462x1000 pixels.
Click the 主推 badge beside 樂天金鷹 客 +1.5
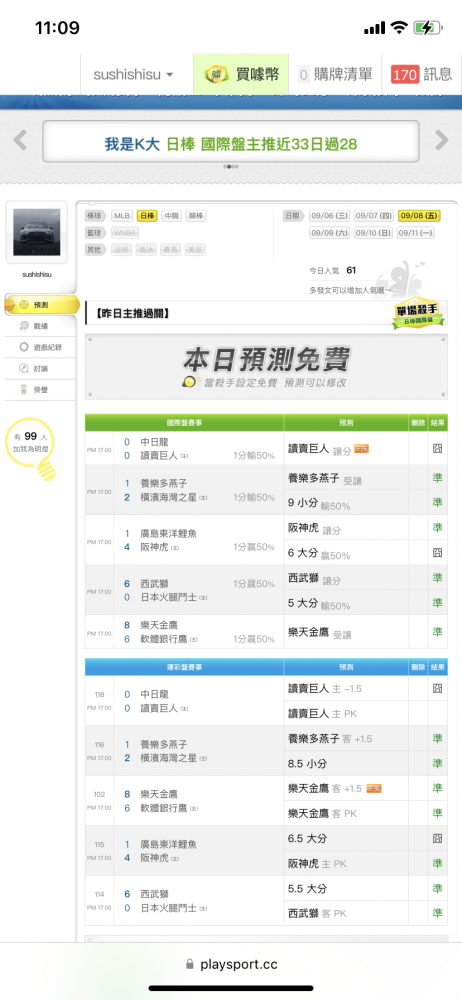(375, 788)
